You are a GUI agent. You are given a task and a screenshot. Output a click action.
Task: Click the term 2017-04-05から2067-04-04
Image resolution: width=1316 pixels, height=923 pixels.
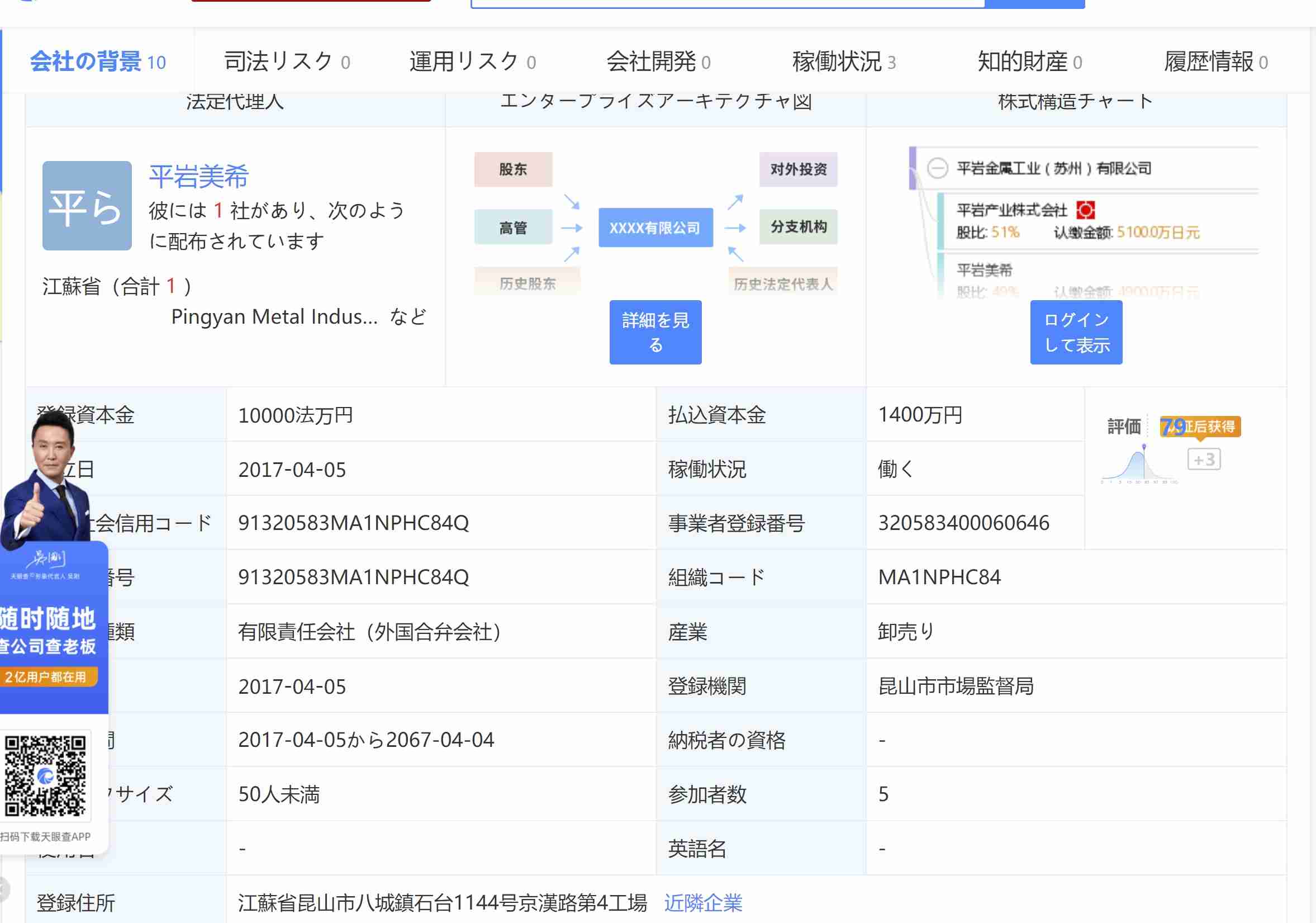pos(365,740)
